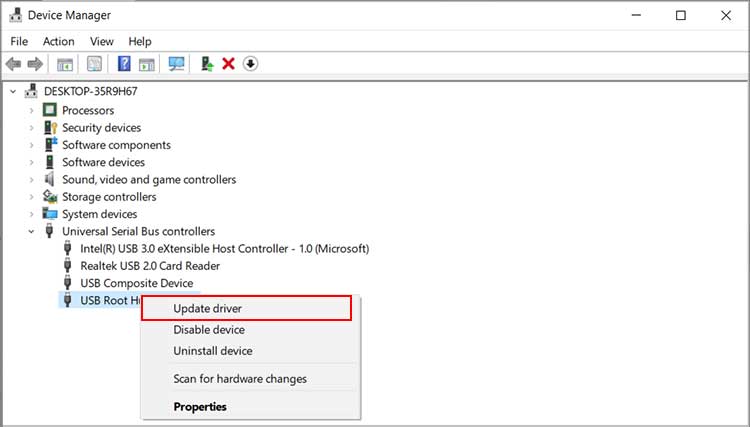Select the Storage controllers label
Screen dimensions: 750x427
109,197
